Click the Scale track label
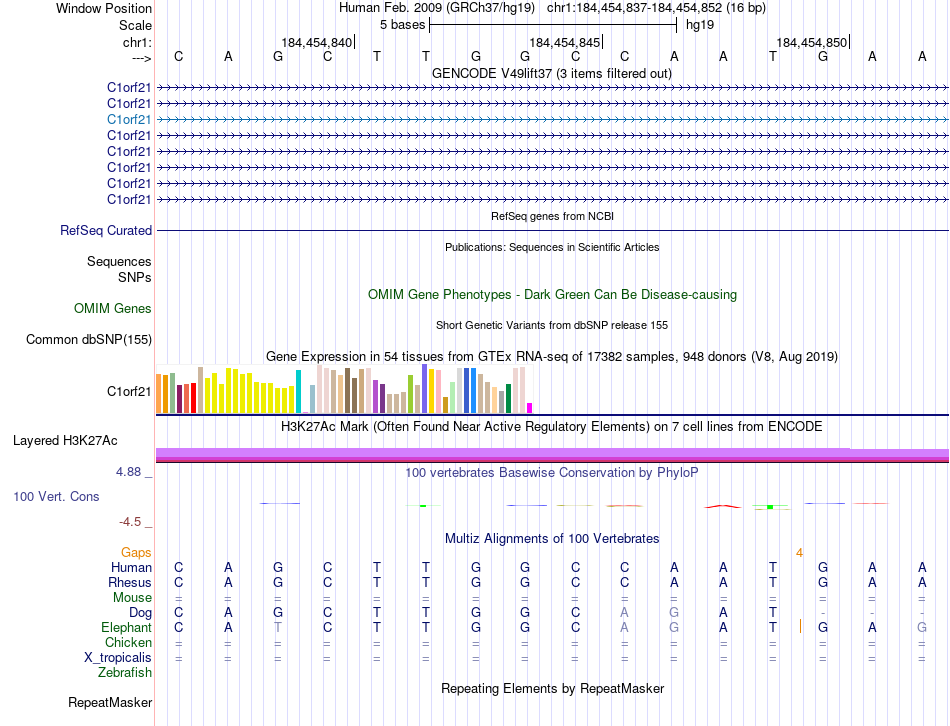 pyautogui.click(x=135, y=25)
